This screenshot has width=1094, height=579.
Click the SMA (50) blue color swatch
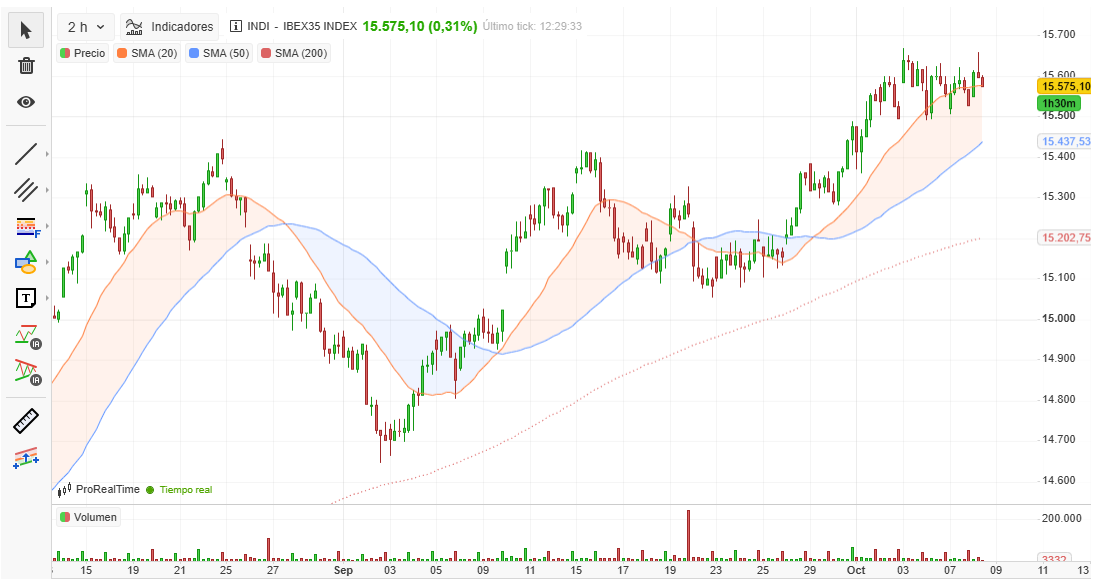click(194, 53)
